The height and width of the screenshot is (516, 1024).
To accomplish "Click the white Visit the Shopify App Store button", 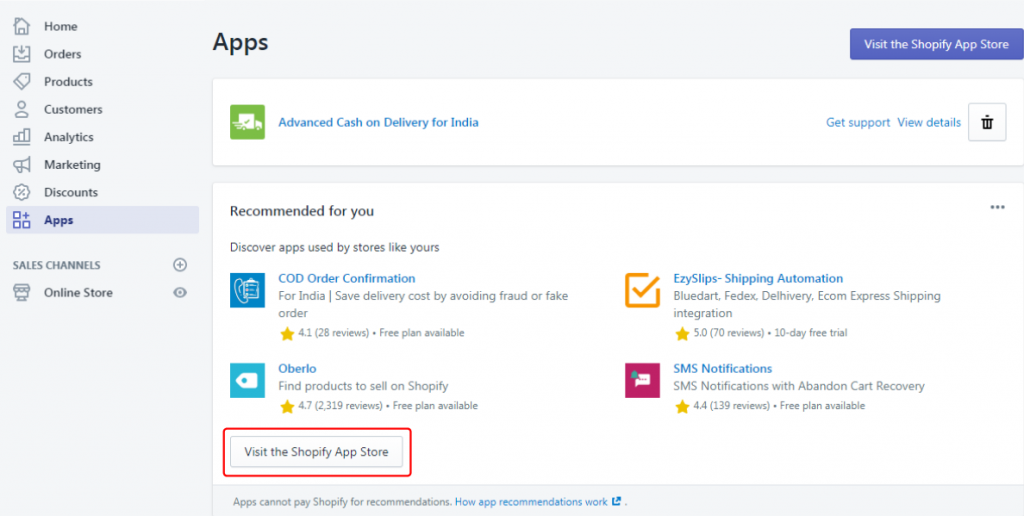I will pos(316,451).
